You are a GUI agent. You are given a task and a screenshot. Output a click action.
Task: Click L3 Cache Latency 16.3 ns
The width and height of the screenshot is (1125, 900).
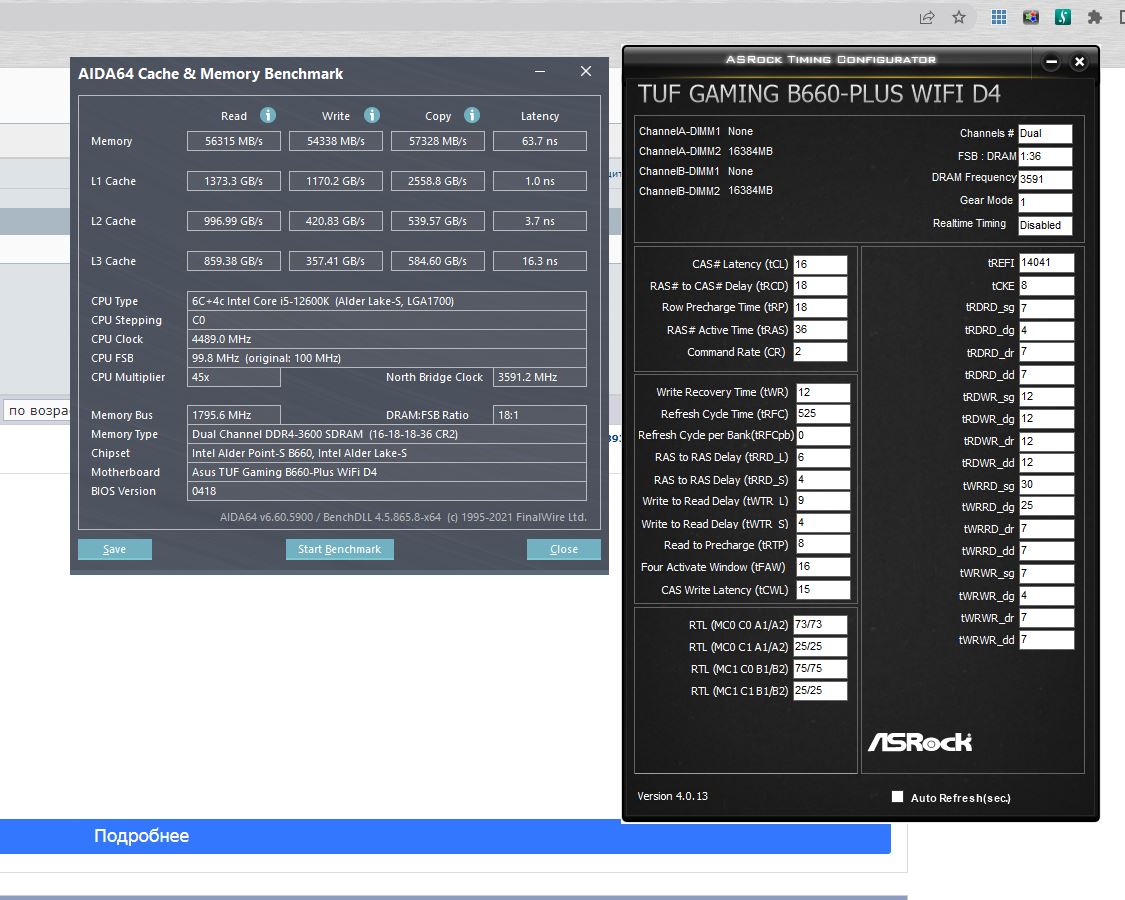pos(540,261)
